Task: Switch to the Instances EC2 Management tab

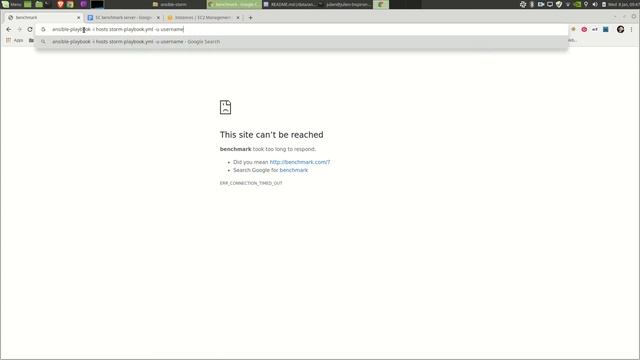Action: 203,18
